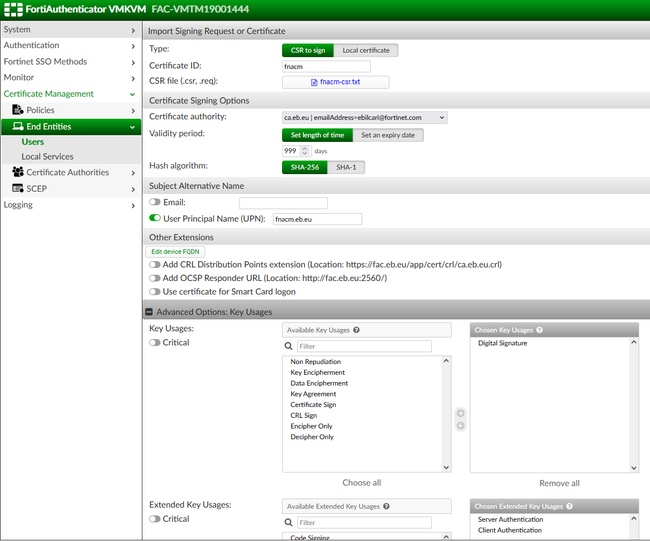
Task: Select Non Repudiation in available key usages
Action: [x=315, y=361]
